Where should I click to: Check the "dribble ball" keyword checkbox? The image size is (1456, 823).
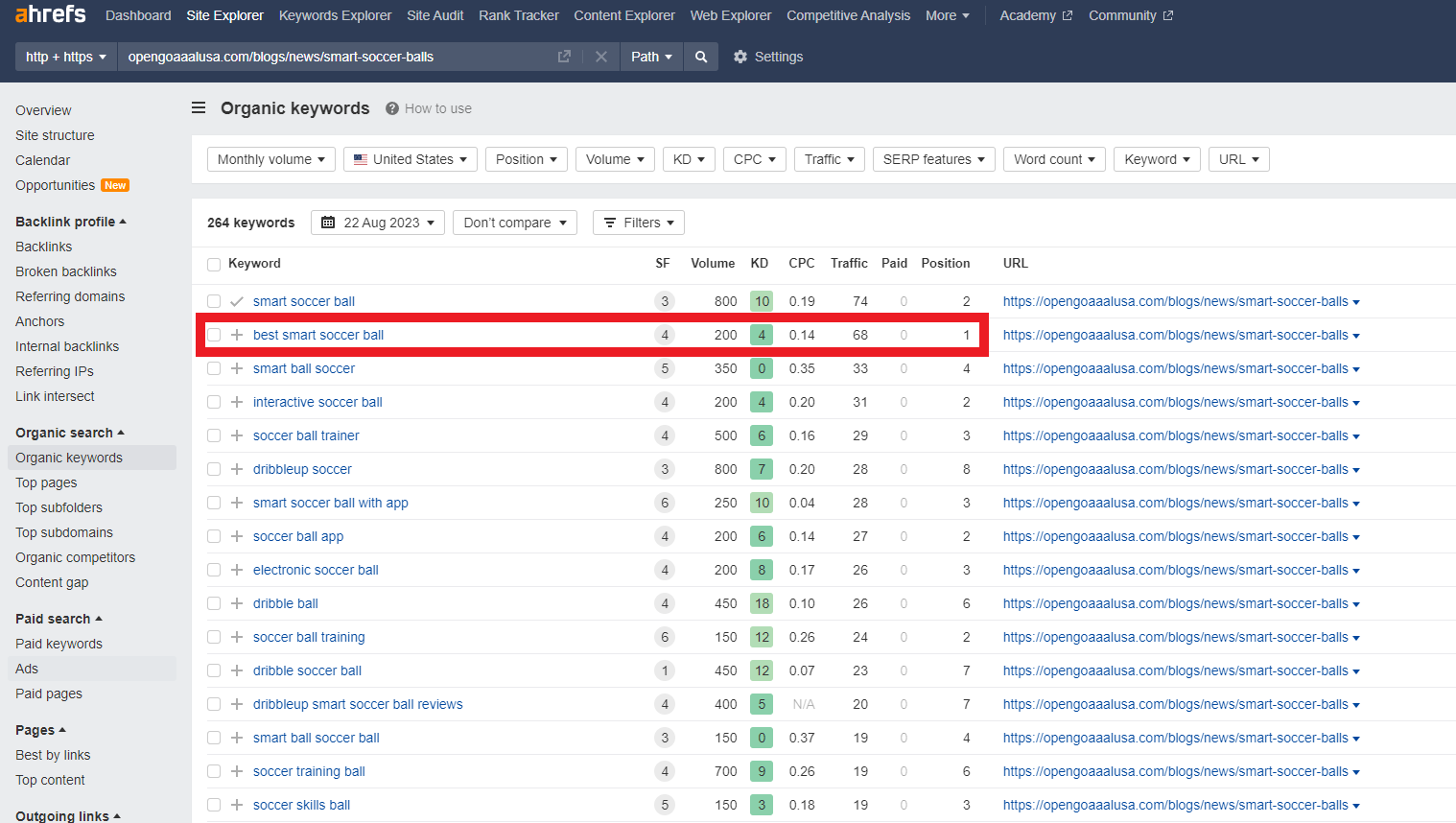(214, 603)
